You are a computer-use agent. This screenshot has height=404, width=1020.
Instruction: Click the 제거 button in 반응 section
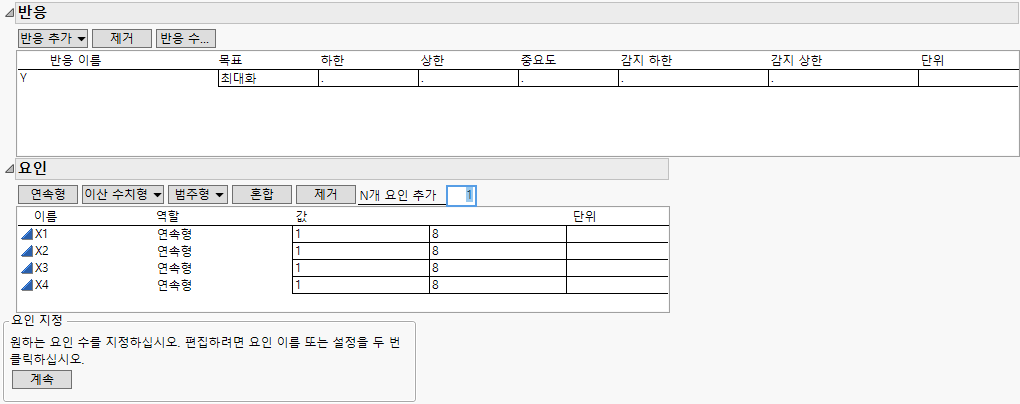(122, 38)
